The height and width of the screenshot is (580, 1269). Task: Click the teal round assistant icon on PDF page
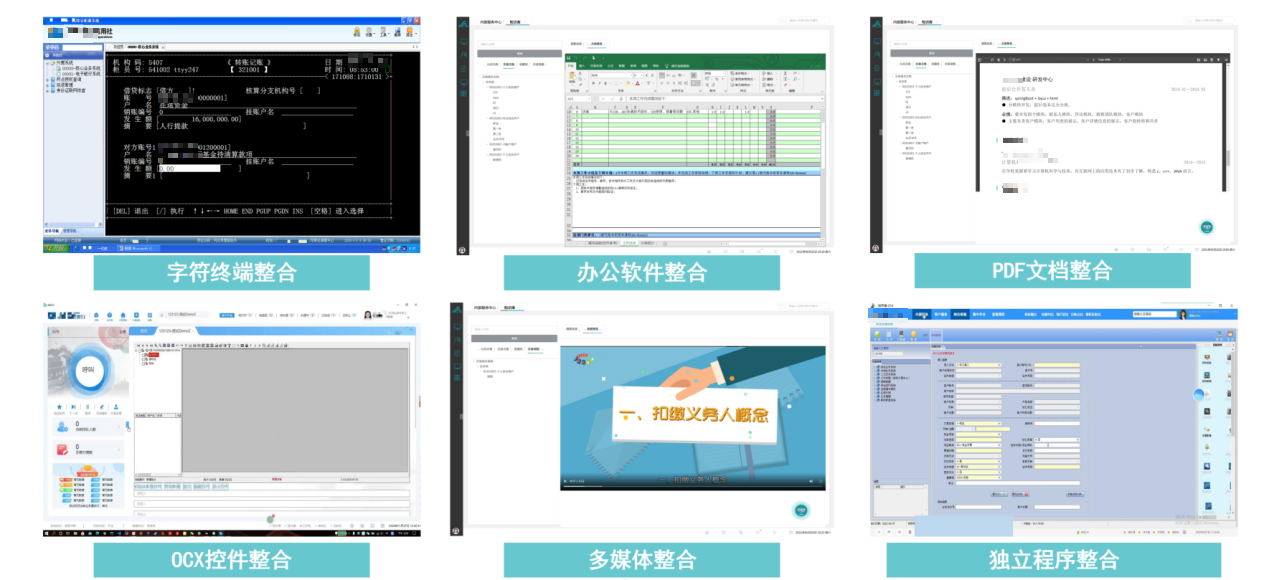pyautogui.click(x=1206, y=228)
